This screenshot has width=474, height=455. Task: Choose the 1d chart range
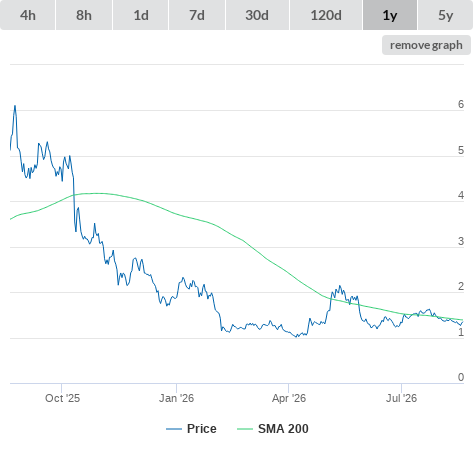[141, 15]
